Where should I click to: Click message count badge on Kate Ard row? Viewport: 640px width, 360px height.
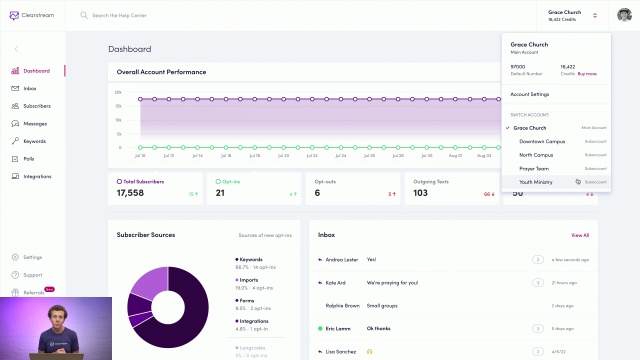pos(538,282)
